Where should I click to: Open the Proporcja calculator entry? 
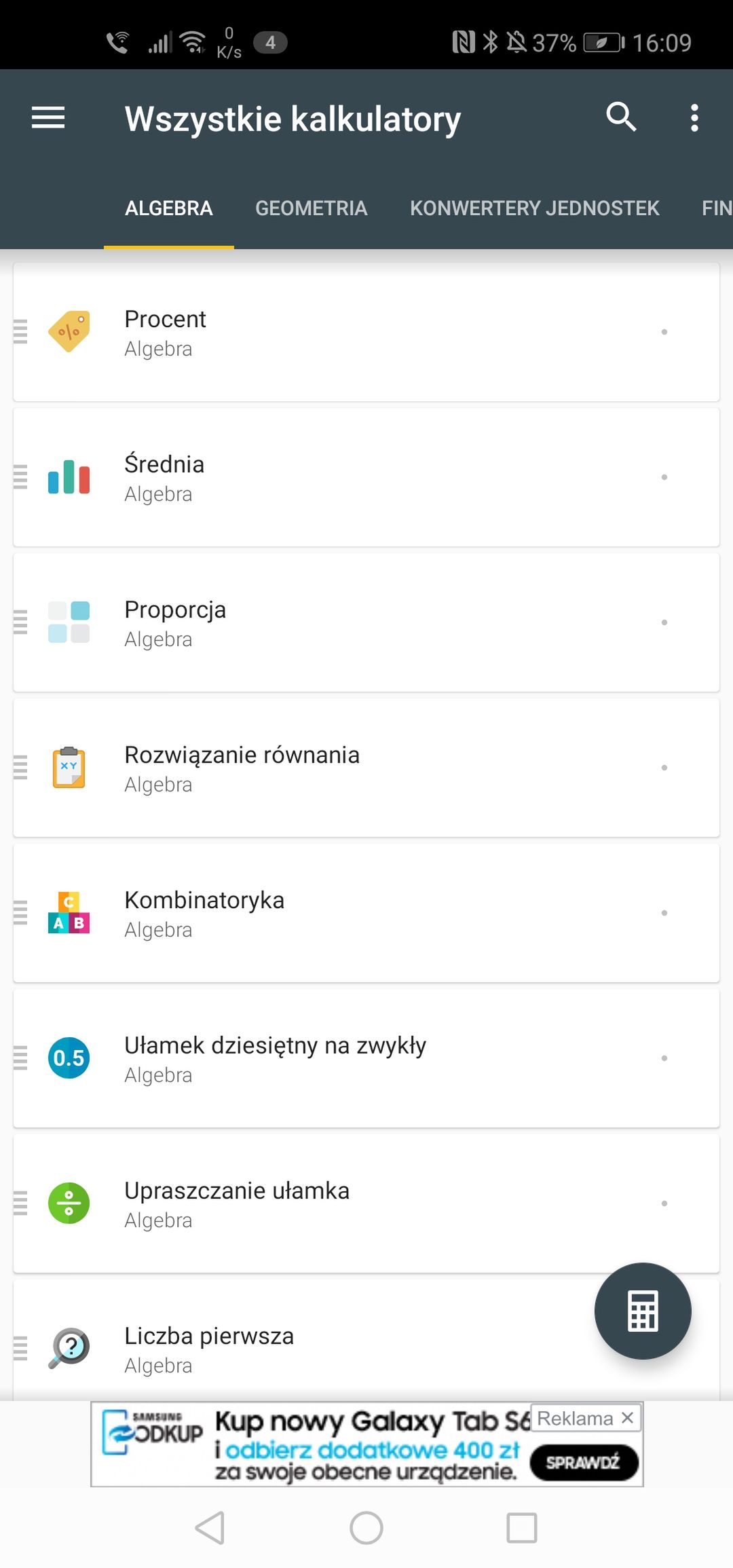point(366,622)
